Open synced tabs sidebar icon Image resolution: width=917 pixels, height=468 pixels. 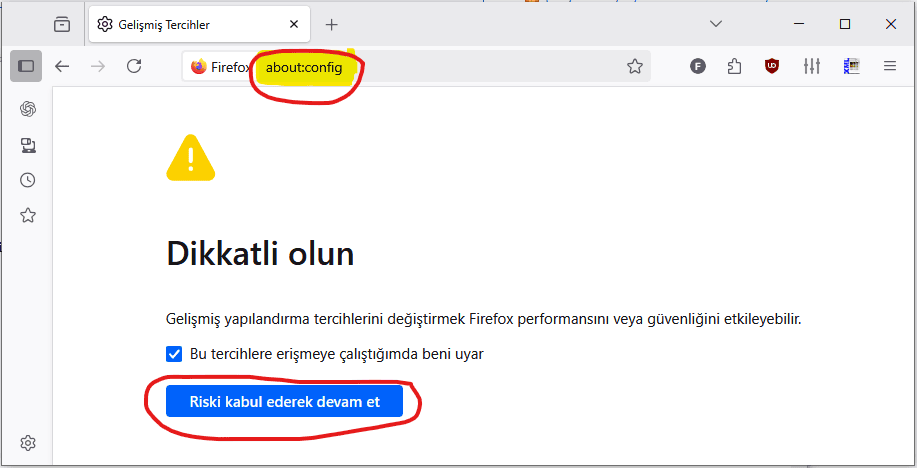click(x=27, y=145)
